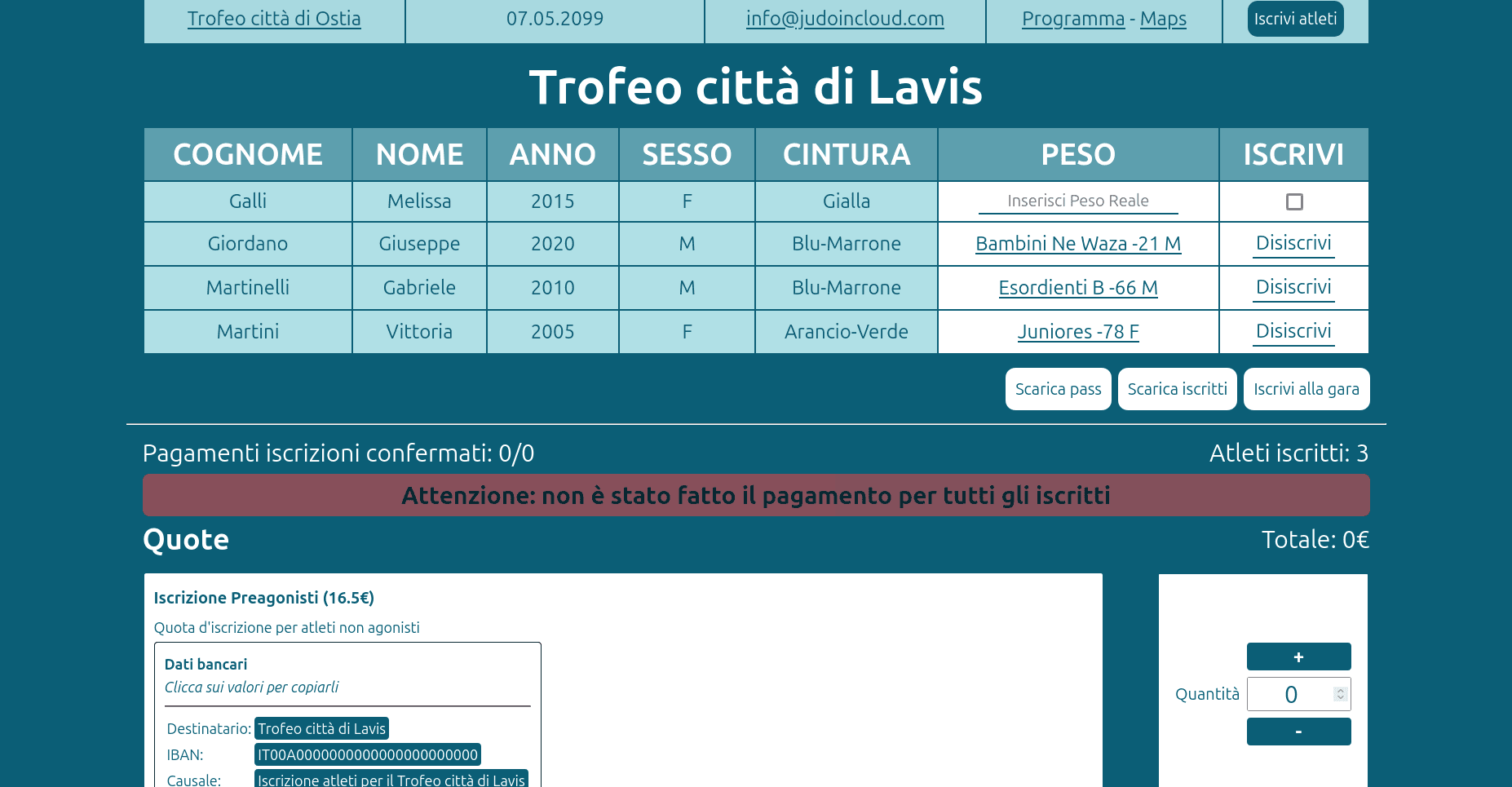
Task: Download the list with Scarica iscritti
Action: [1177, 389]
